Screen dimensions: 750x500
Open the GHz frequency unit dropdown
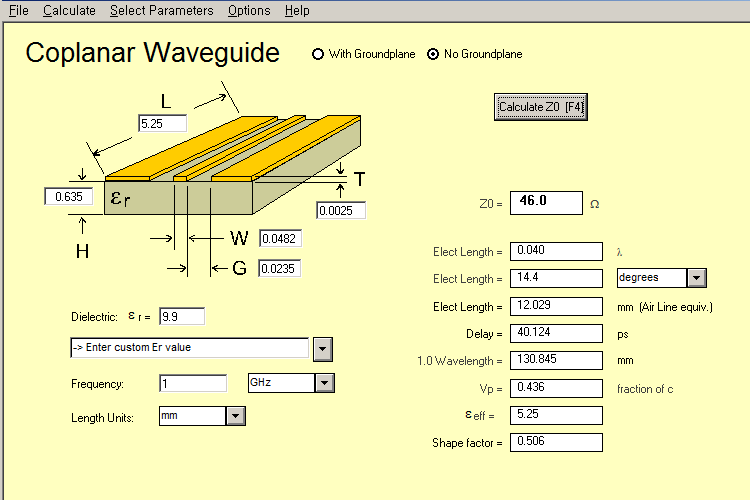[324, 383]
